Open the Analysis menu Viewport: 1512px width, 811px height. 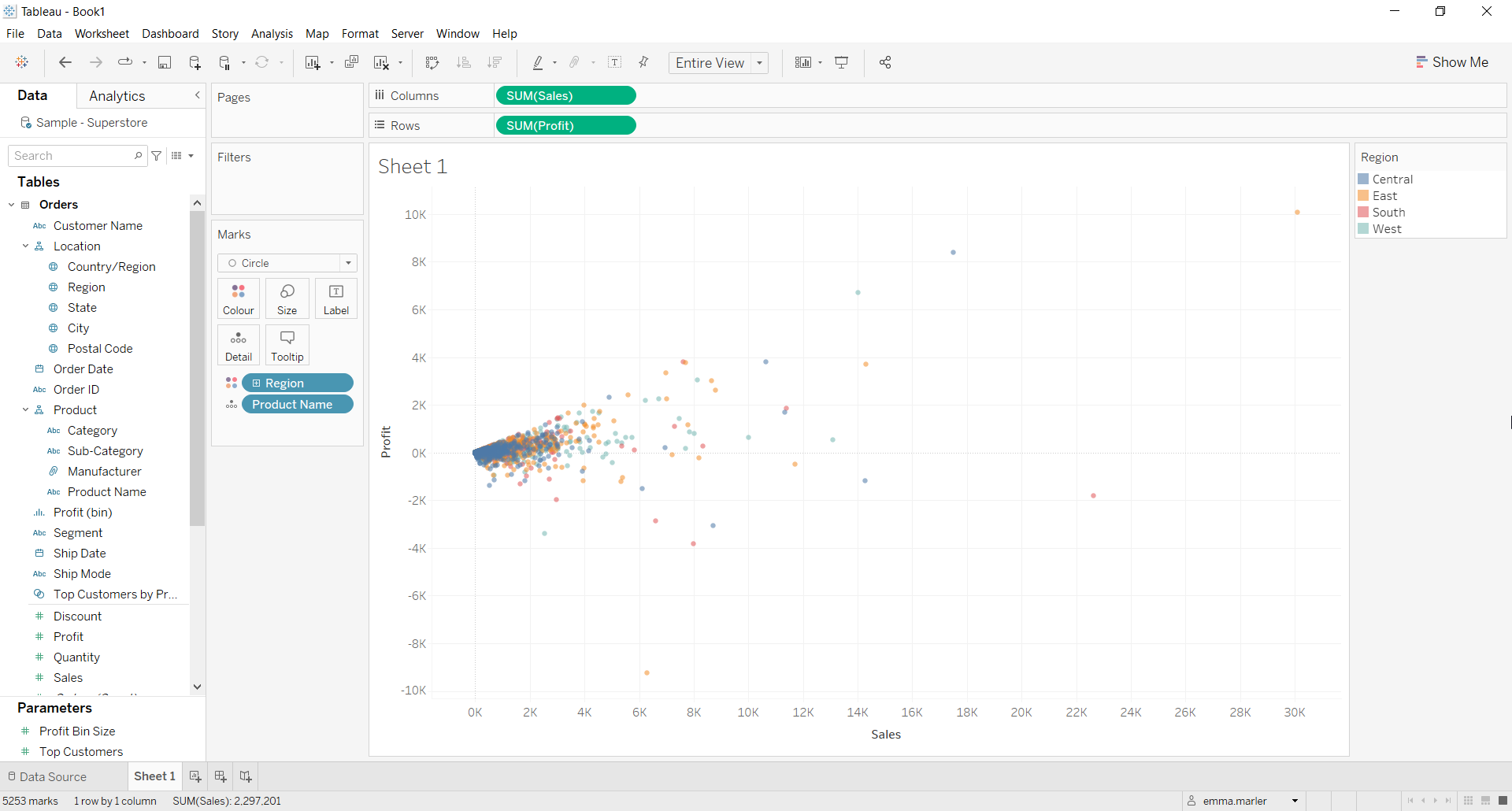tap(272, 34)
